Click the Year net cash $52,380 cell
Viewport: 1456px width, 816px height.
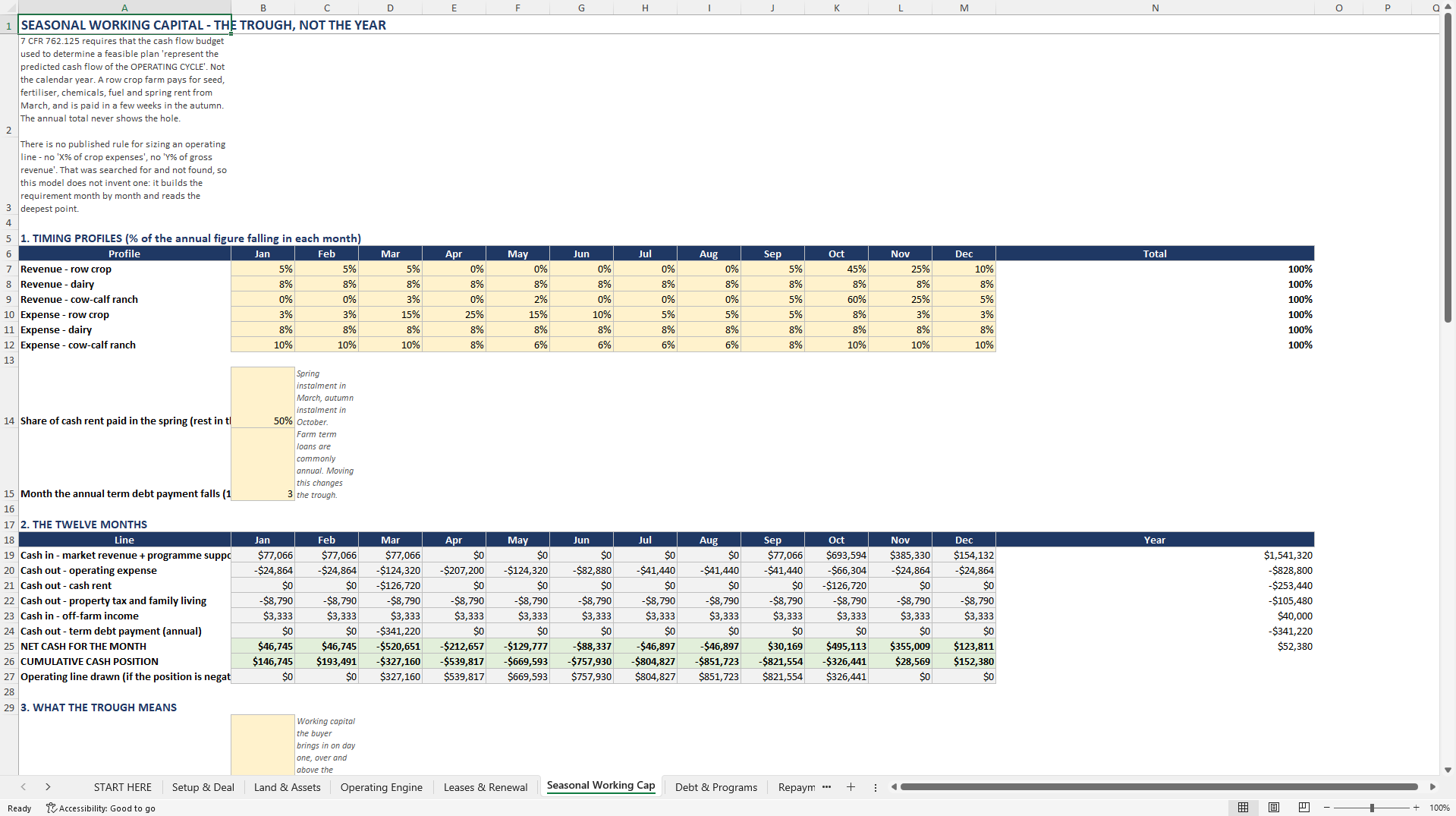tap(1155, 646)
